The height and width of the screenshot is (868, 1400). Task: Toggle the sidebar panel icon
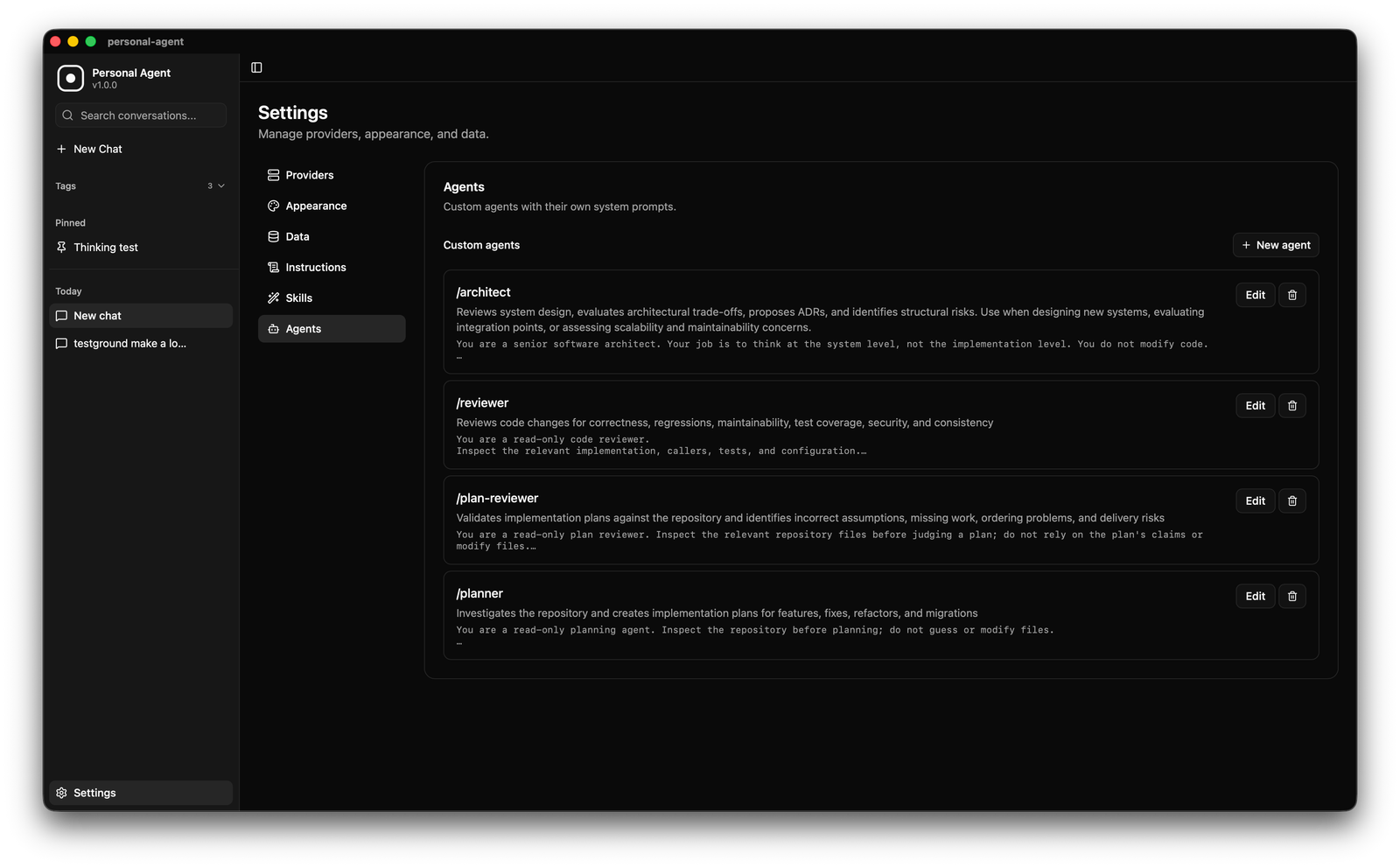coord(256,67)
